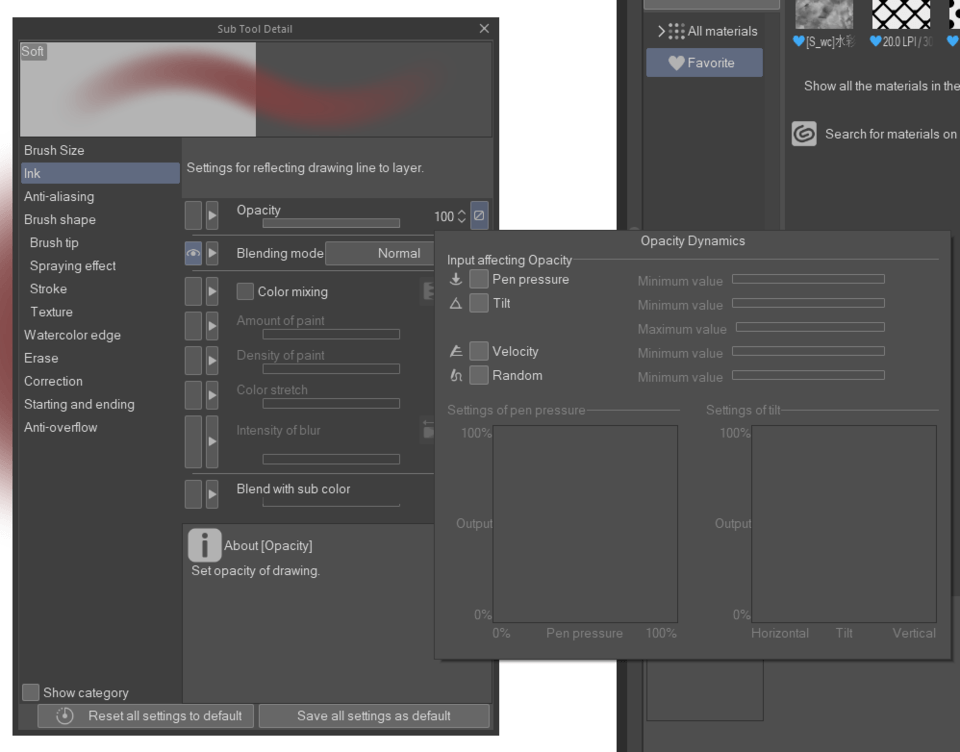Click Save all settings as default
This screenshot has width=960, height=752.
(374, 716)
